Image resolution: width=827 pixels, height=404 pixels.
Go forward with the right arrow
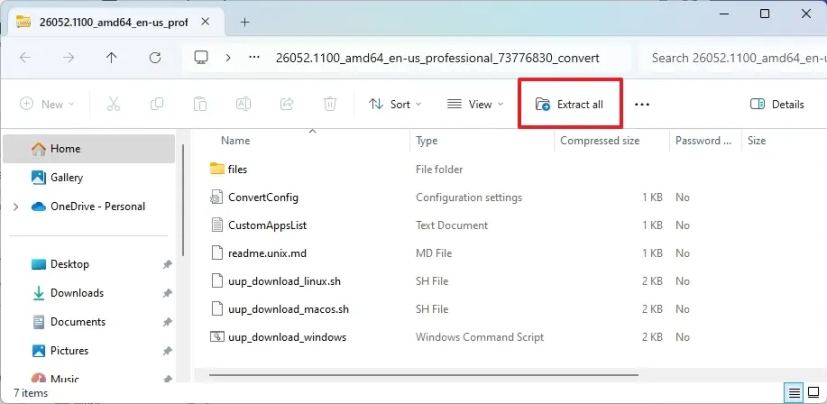click(68, 57)
